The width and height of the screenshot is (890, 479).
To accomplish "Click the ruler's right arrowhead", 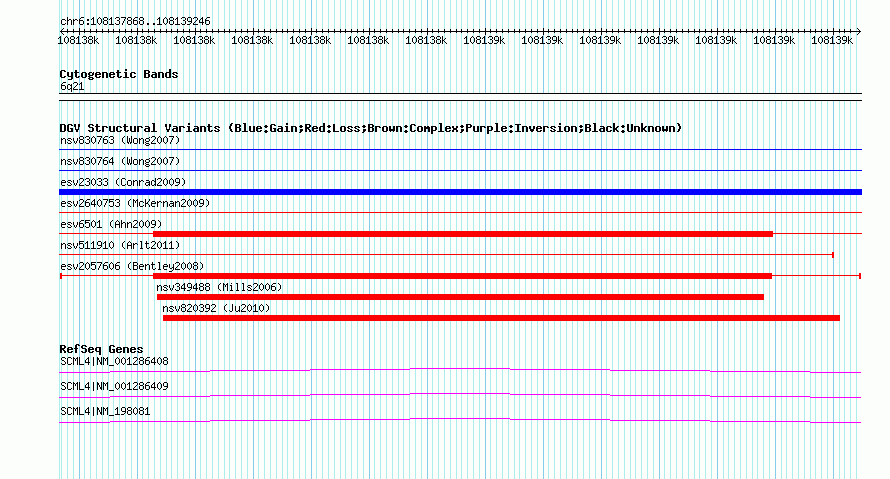I will (859, 31).
